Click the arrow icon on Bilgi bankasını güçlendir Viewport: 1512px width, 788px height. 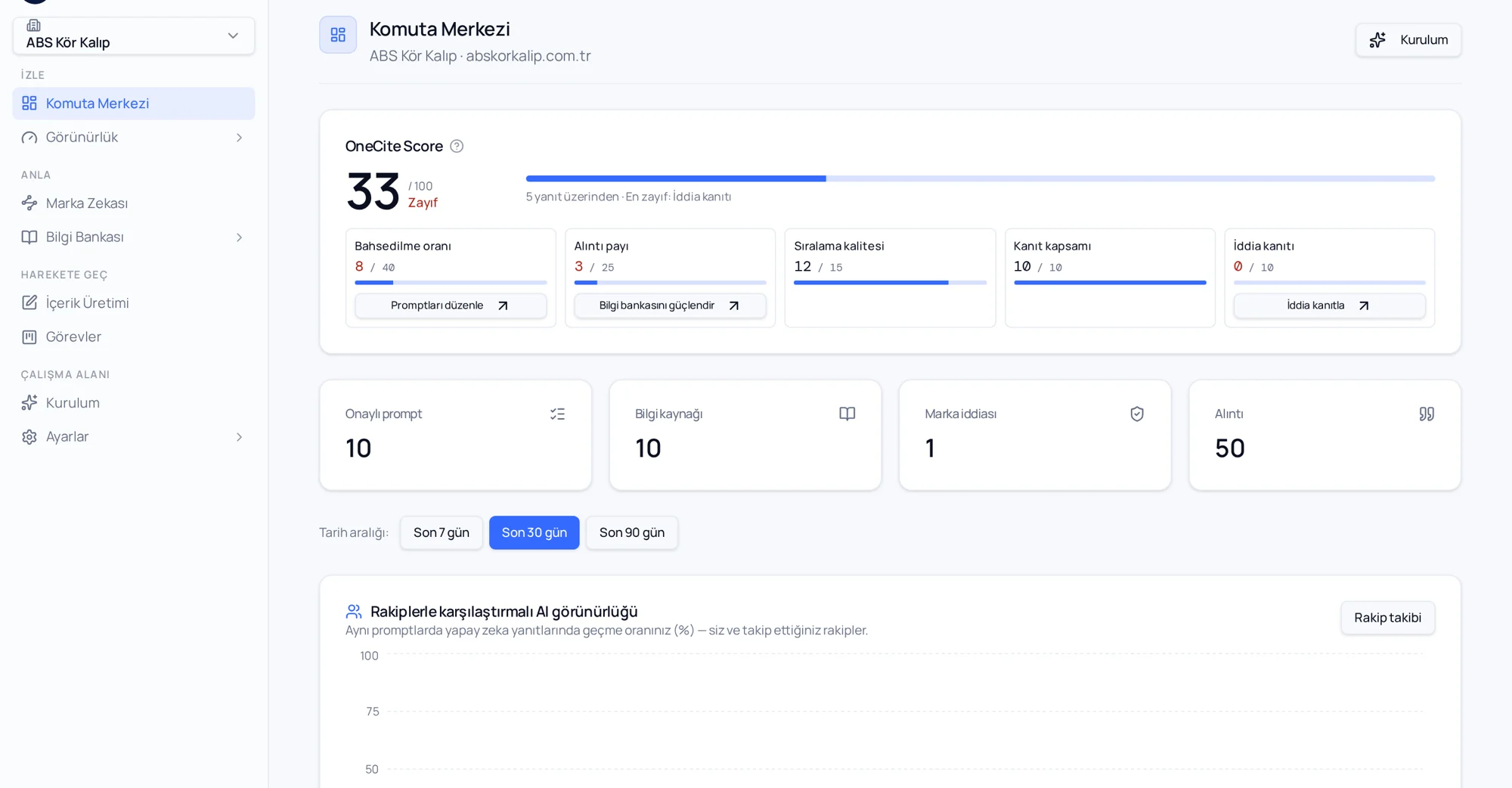[x=733, y=306]
